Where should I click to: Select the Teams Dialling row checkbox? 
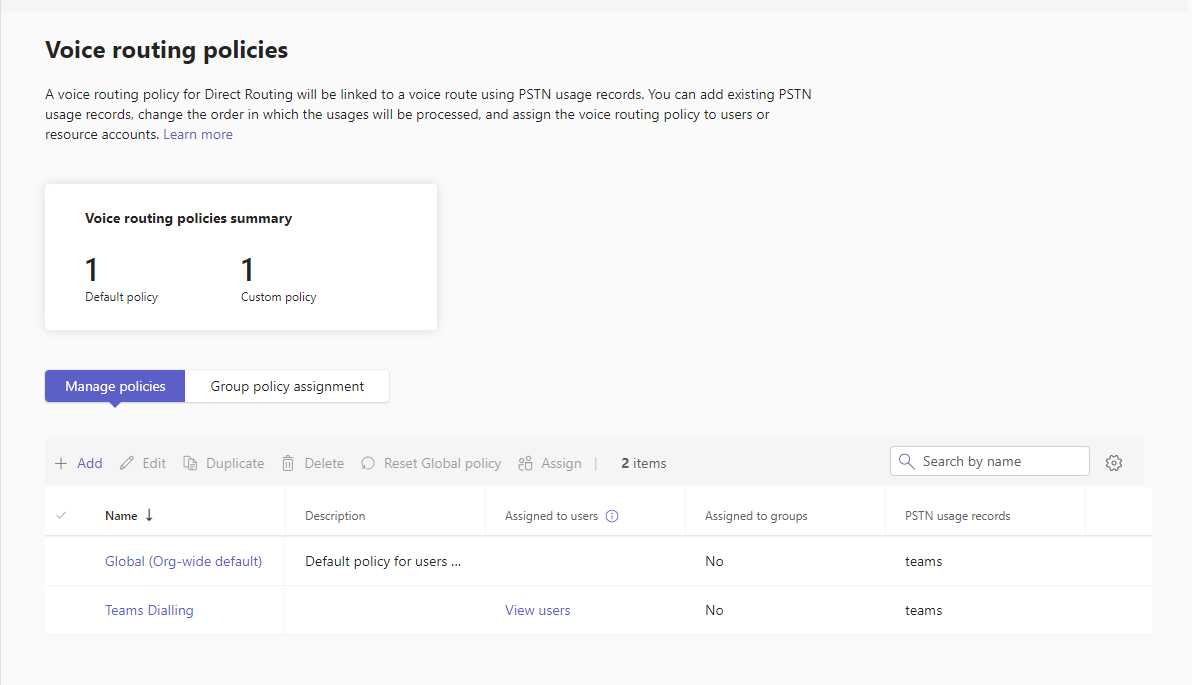click(61, 610)
